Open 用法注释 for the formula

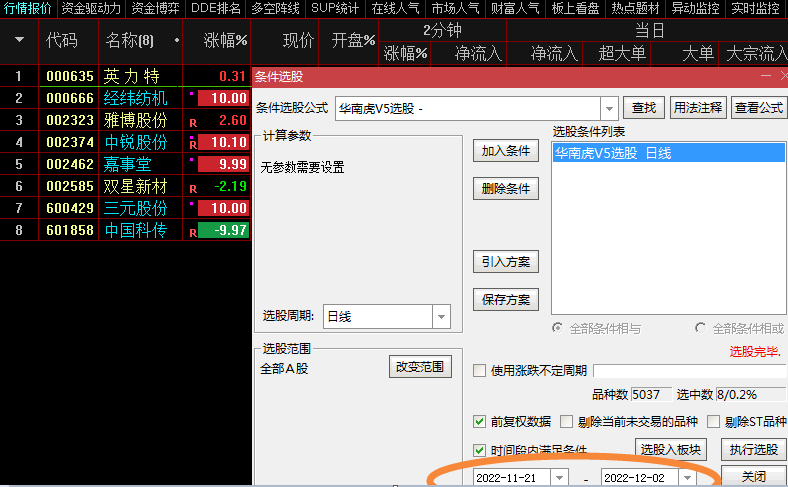(x=698, y=108)
